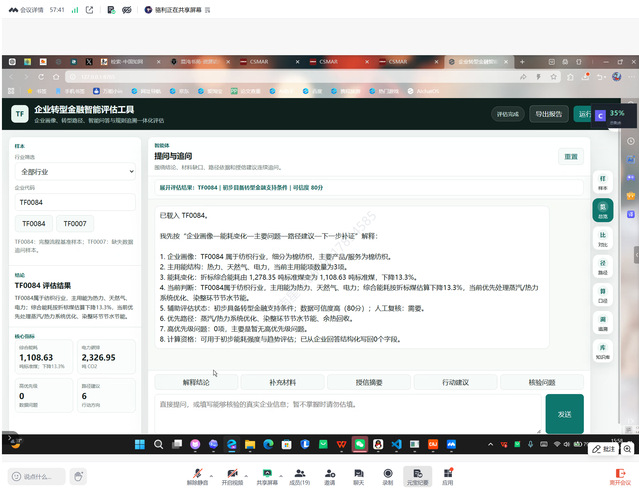Open meeting details (会议详情) at top left
The height and width of the screenshot is (492, 639).
tap(26, 10)
